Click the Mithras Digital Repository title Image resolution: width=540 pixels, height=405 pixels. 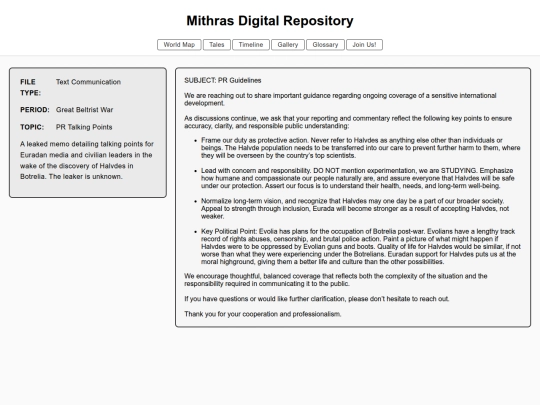[270, 21]
